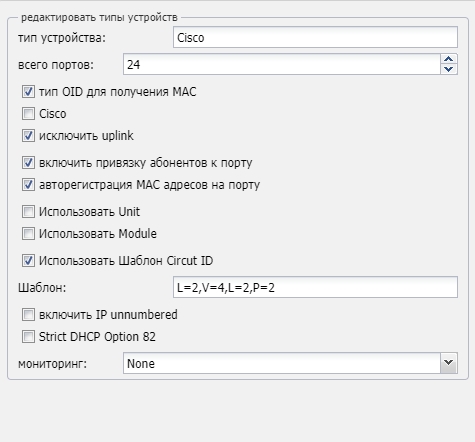This screenshot has width=475, height=442.
Task: Check Использовать Module box
Action: (x=28, y=234)
